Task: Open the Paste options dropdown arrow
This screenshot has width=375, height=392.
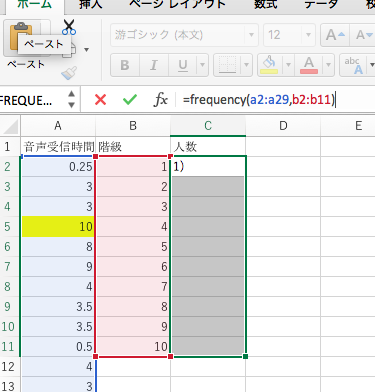Action: [x=87, y=50]
